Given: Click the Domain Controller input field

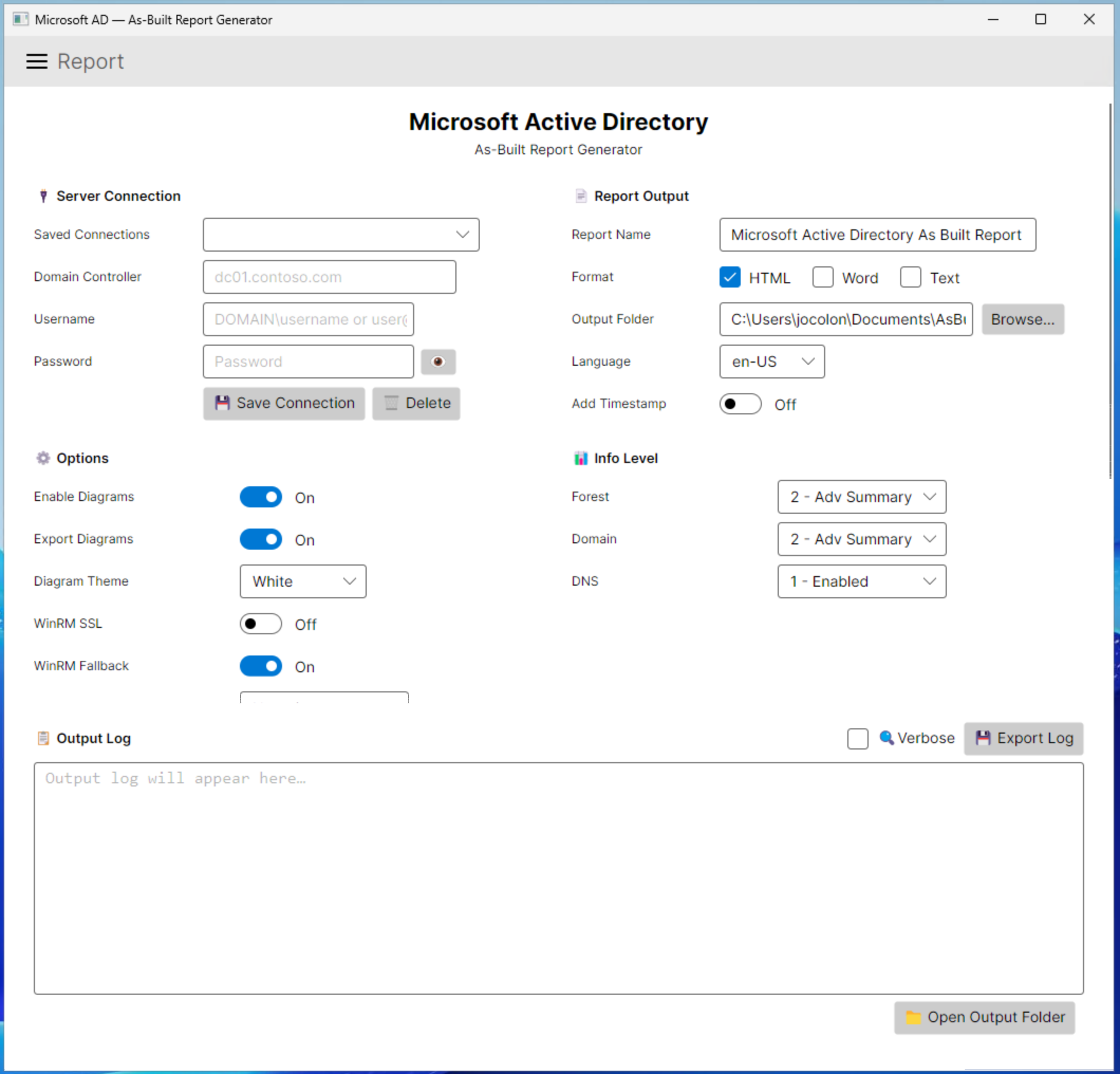Looking at the screenshot, I should tap(329, 276).
